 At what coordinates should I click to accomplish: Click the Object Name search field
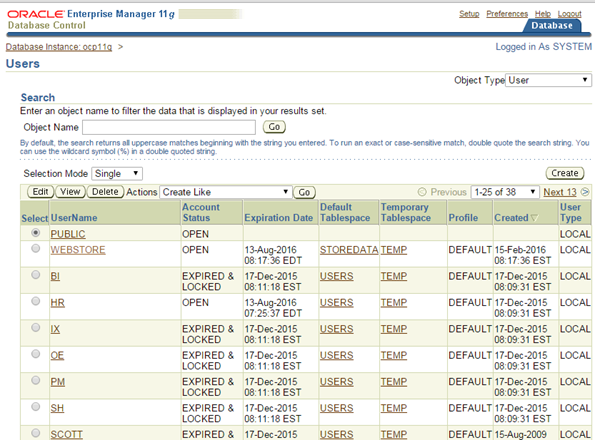pyautogui.click(x=169, y=127)
